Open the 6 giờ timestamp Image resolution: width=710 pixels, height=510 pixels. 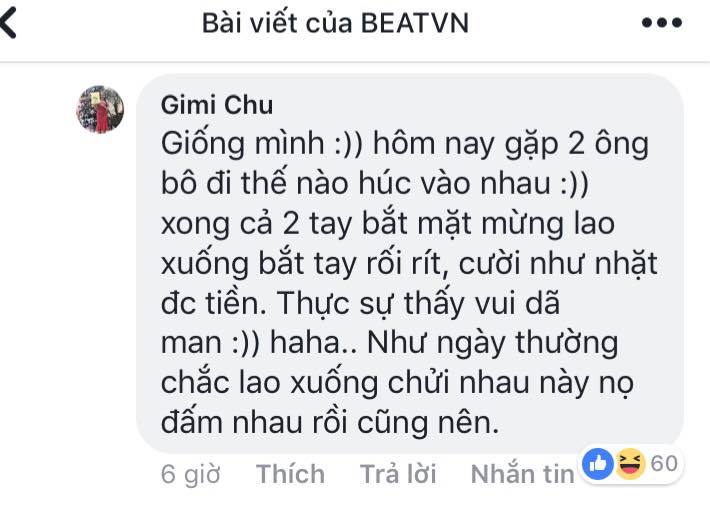[190, 475]
